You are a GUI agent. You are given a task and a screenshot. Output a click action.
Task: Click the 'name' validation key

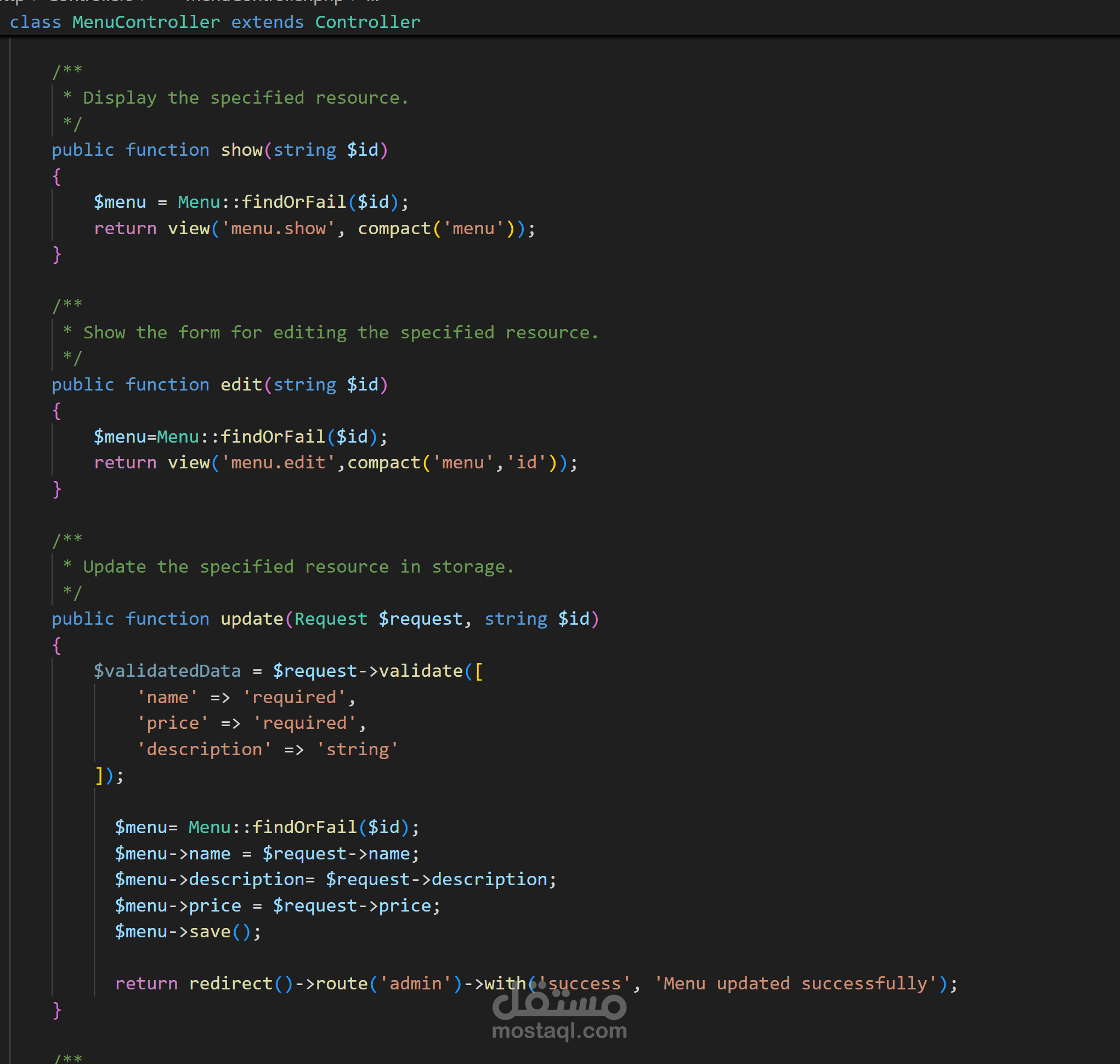pos(167,697)
